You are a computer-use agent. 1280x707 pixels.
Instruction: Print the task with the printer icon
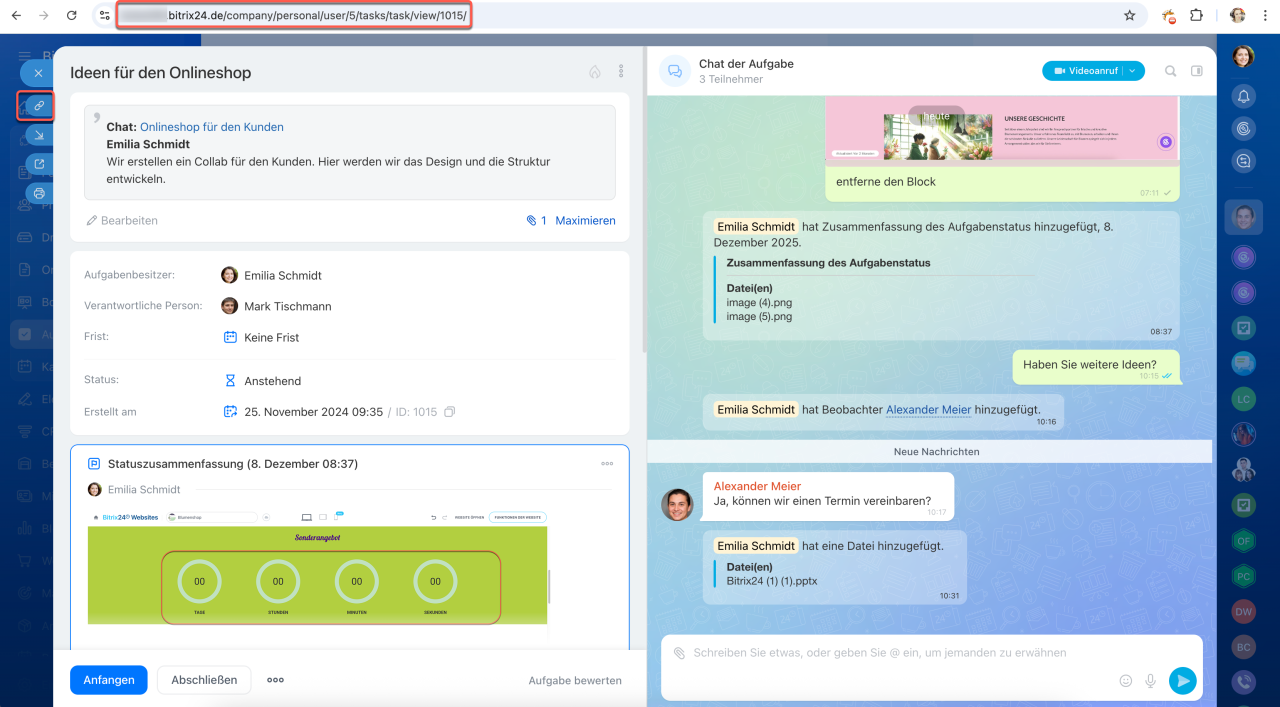[x=39, y=193]
